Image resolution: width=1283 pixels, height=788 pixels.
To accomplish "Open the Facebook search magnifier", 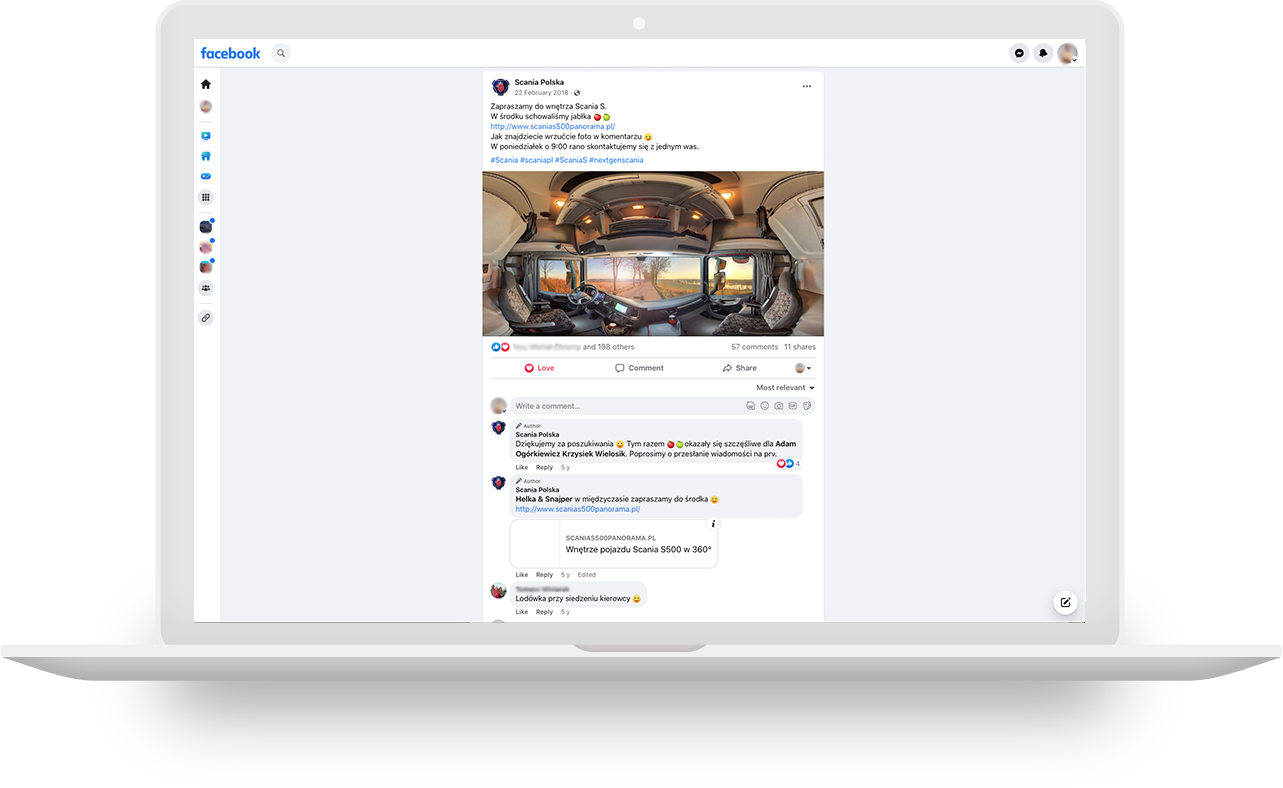I will tap(281, 53).
